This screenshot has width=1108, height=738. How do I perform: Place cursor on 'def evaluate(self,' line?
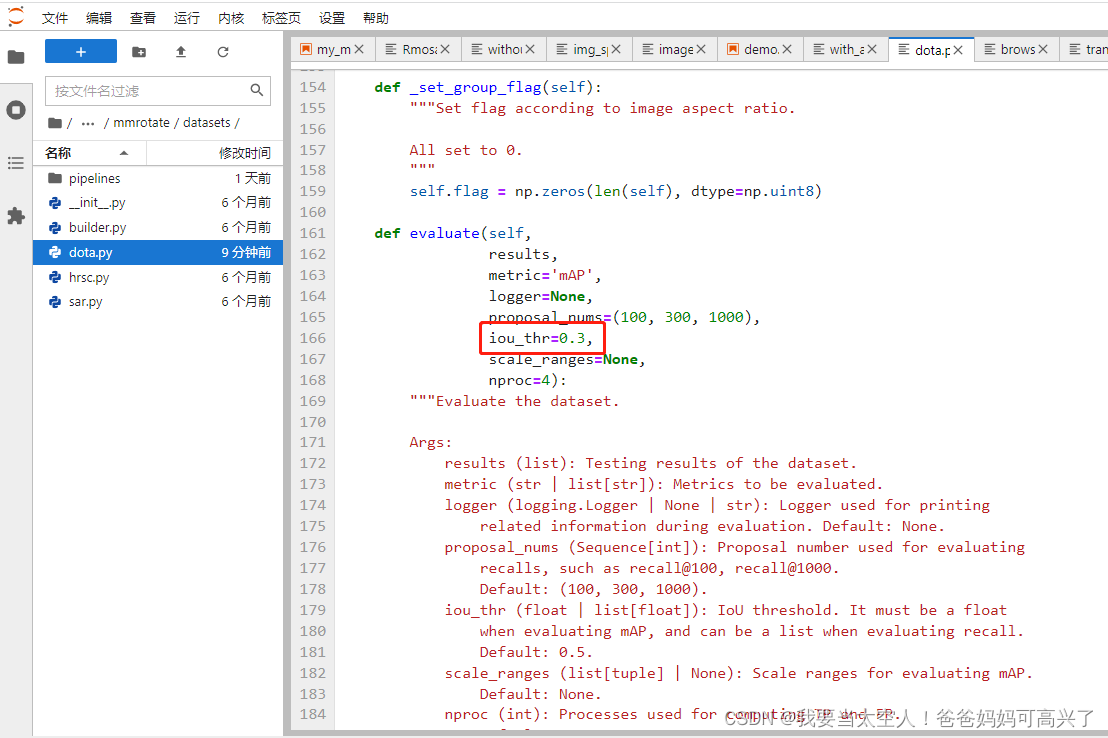(452, 233)
